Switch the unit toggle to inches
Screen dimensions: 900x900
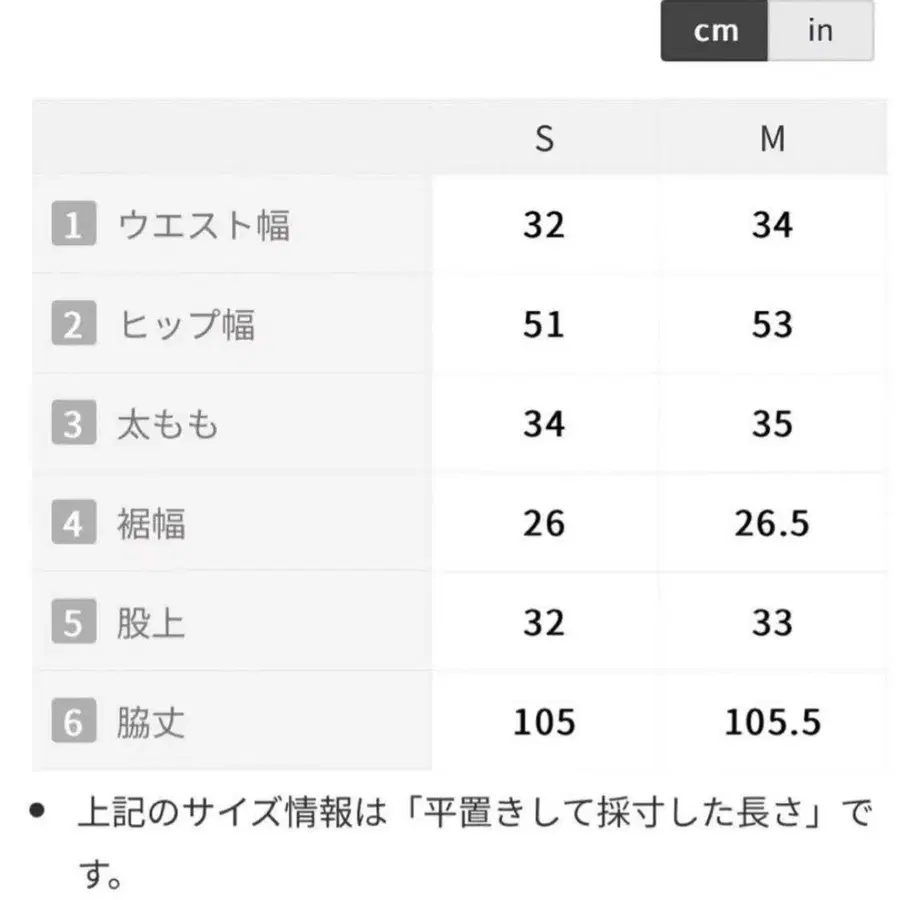tap(820, 31)
